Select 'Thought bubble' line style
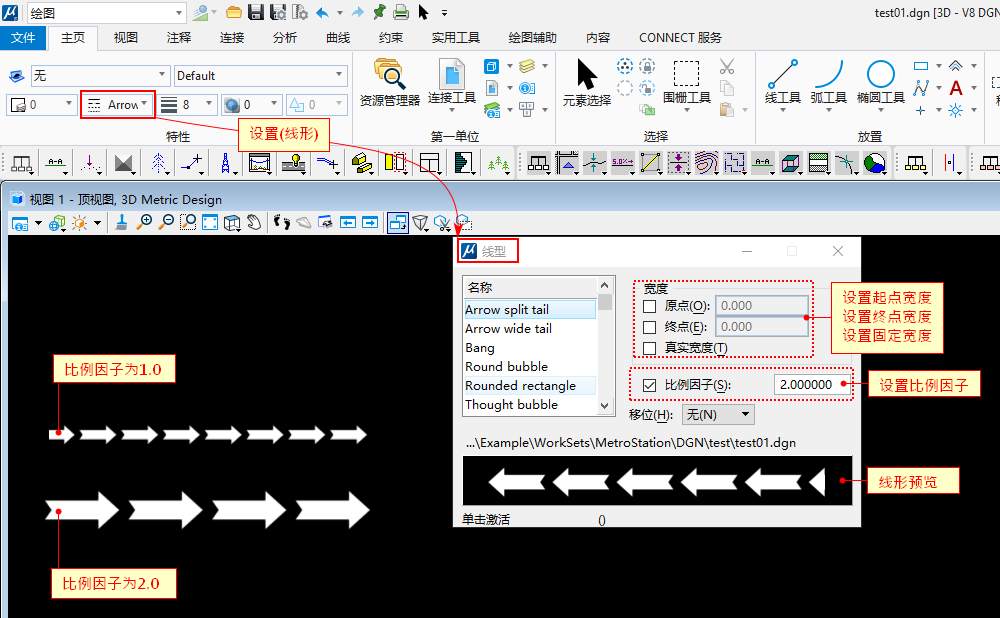1000x618 pixels. 530,405
